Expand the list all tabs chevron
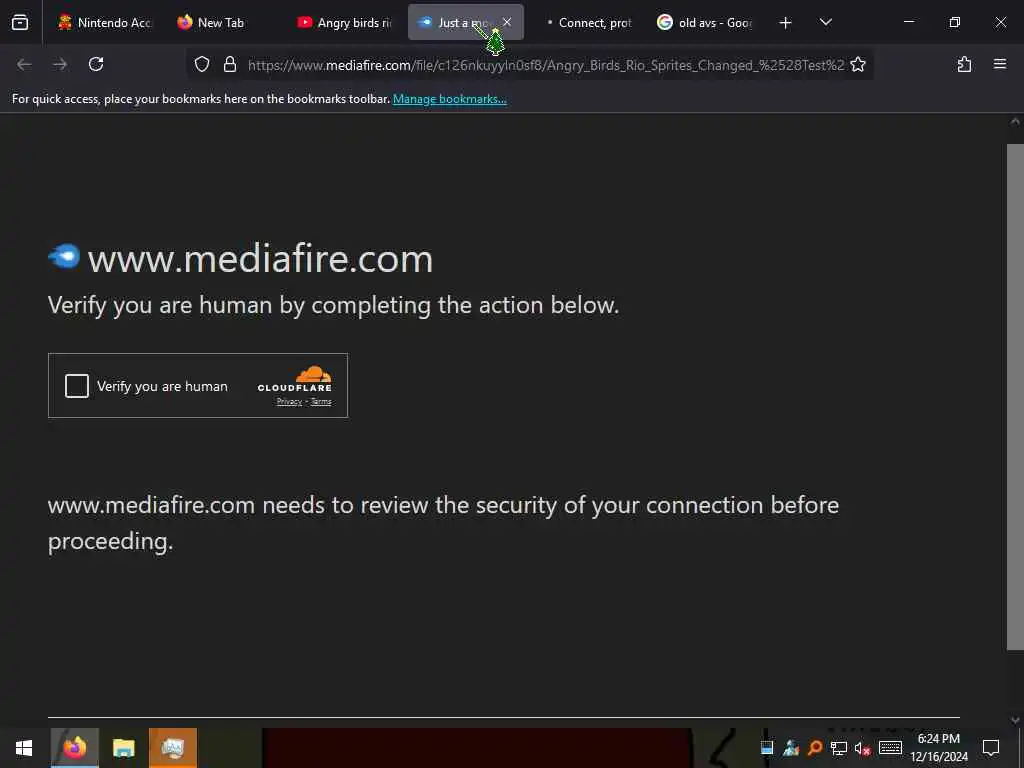The image size is (1024, 768). [x=825, y=22]
